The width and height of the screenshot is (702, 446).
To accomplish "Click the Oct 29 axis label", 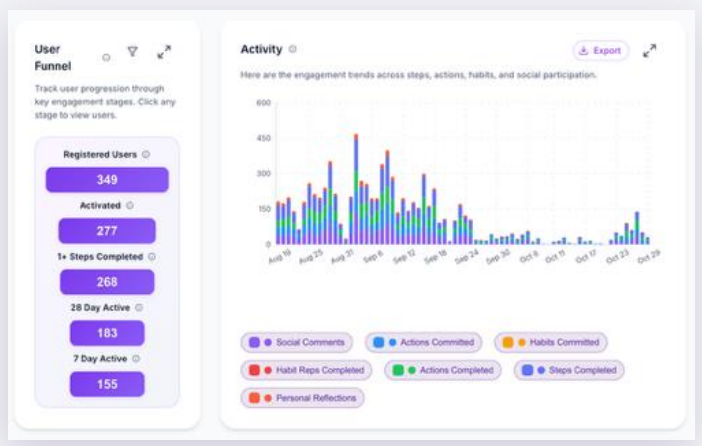I will (x=649, y=257).
